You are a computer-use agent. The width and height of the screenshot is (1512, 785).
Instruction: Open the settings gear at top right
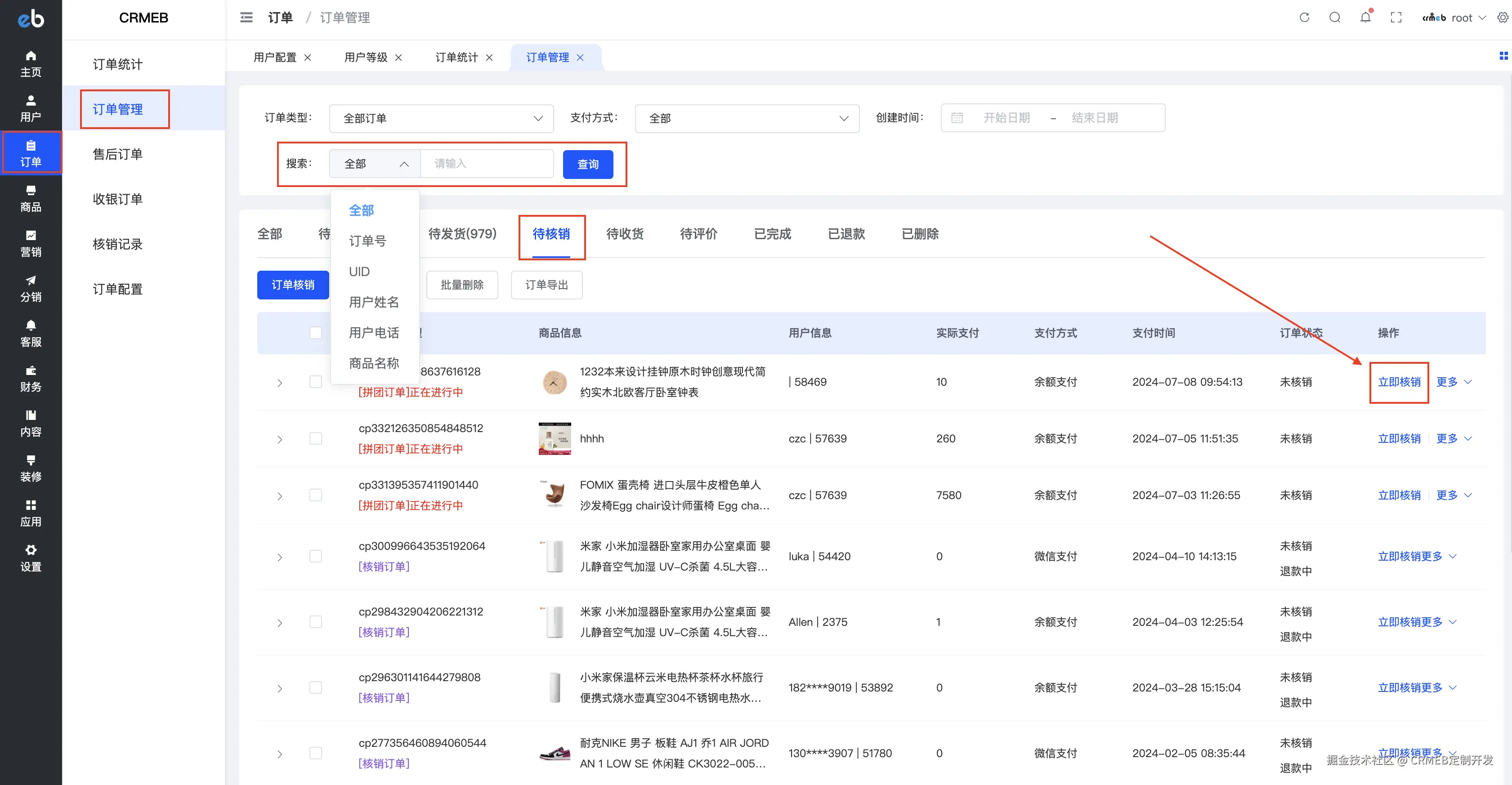[1503, 18]
